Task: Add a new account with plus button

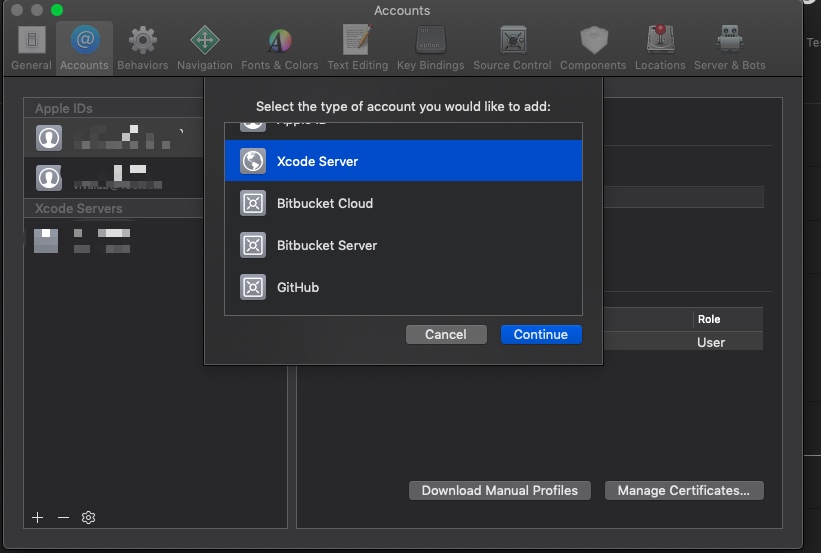Action: 38,517
